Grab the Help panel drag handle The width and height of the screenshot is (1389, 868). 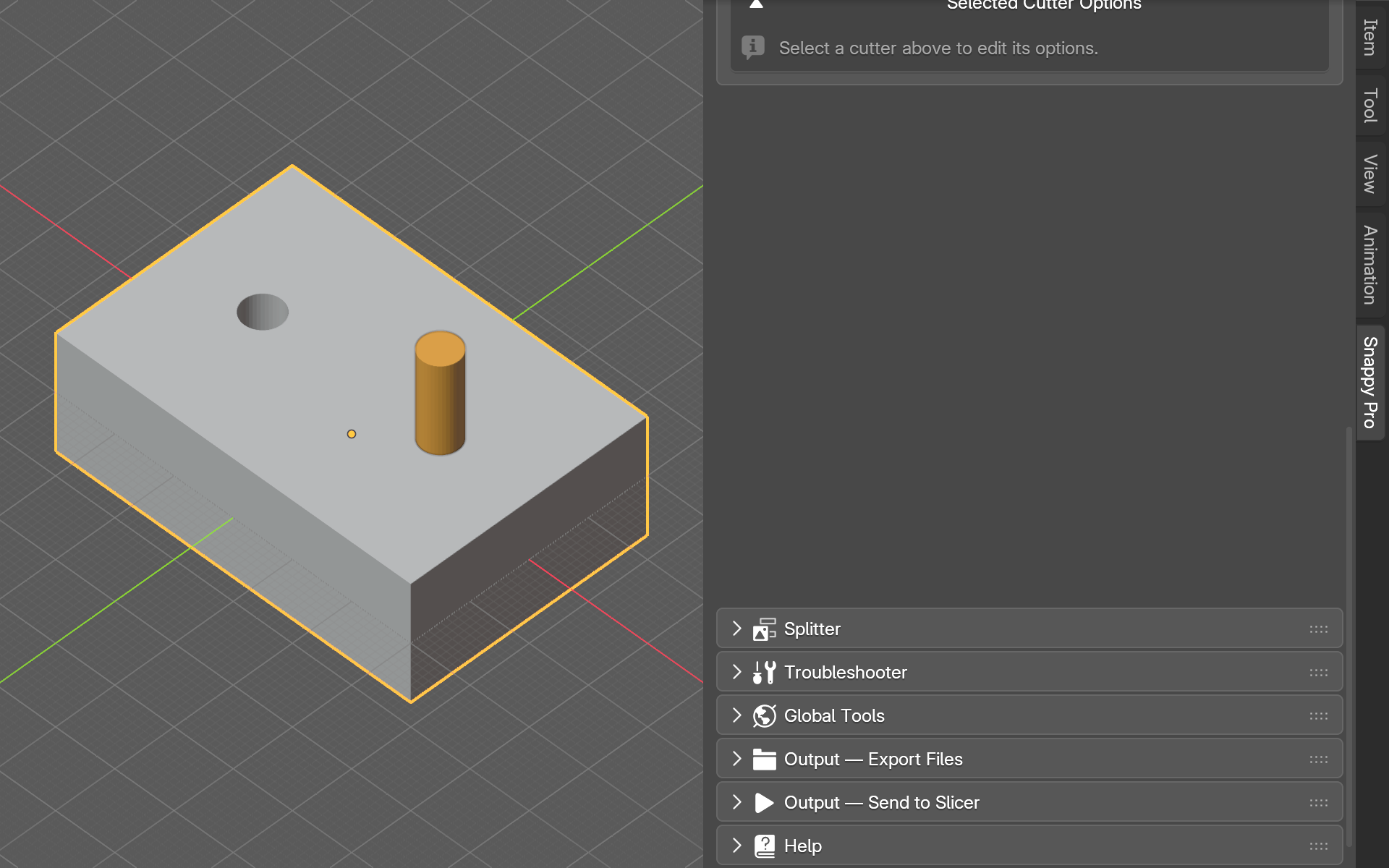(x=1318, y=846)
